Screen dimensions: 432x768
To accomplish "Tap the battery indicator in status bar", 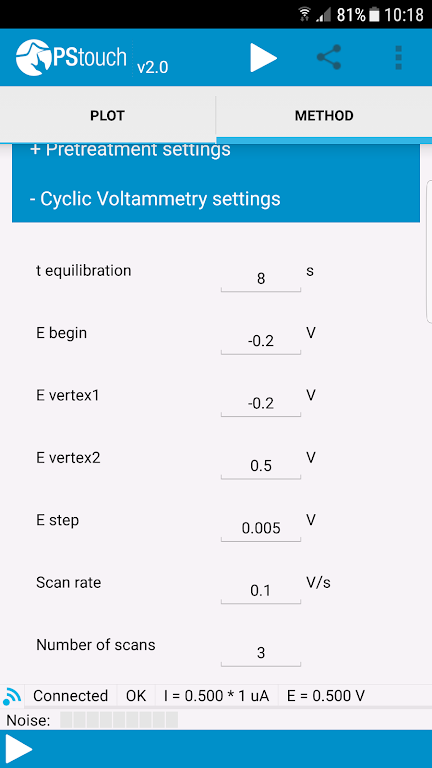I will tap(375, 15).
